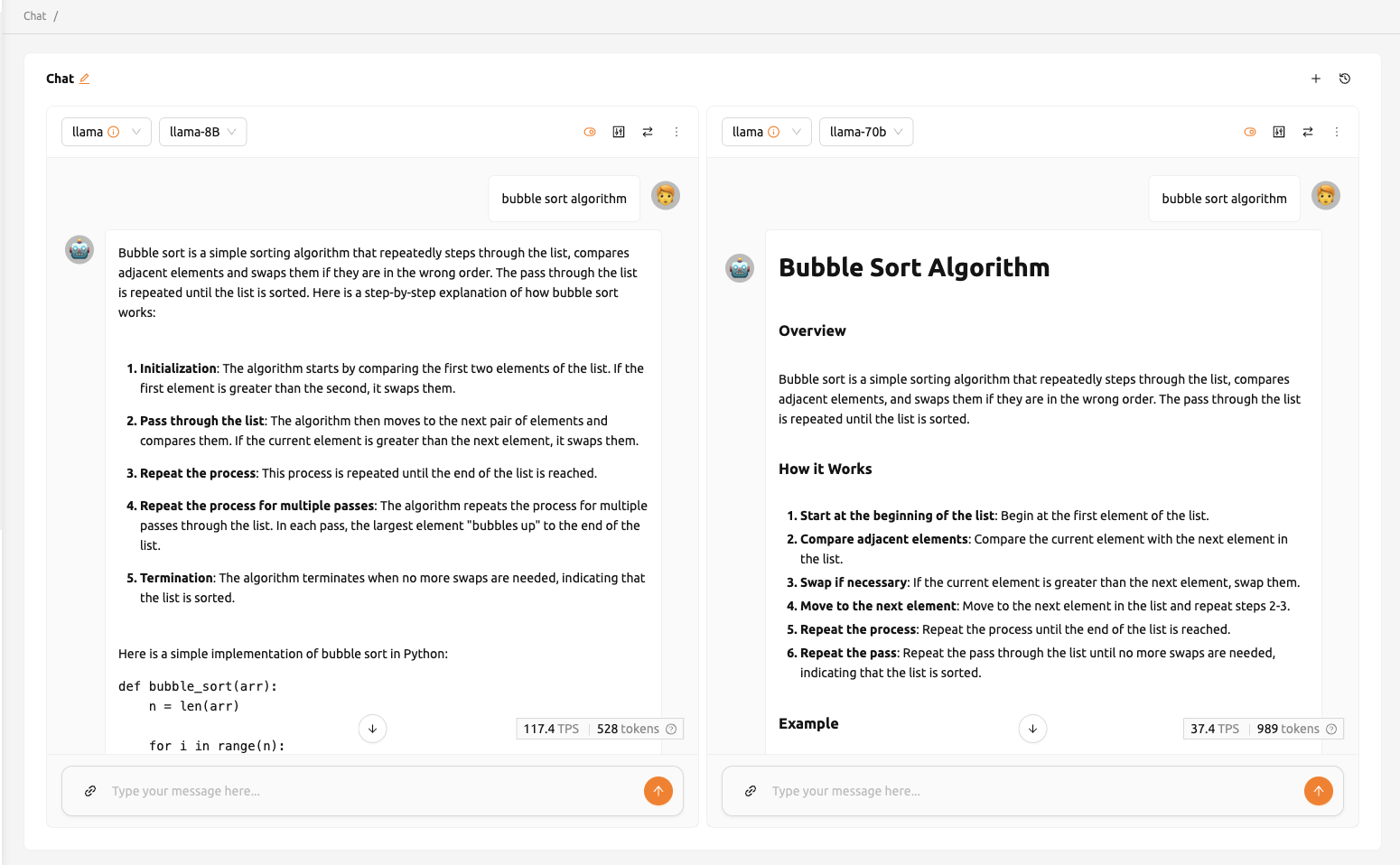
Task: Toggle the orange link icon in llama-8B panel
Action: pos(590,132)
